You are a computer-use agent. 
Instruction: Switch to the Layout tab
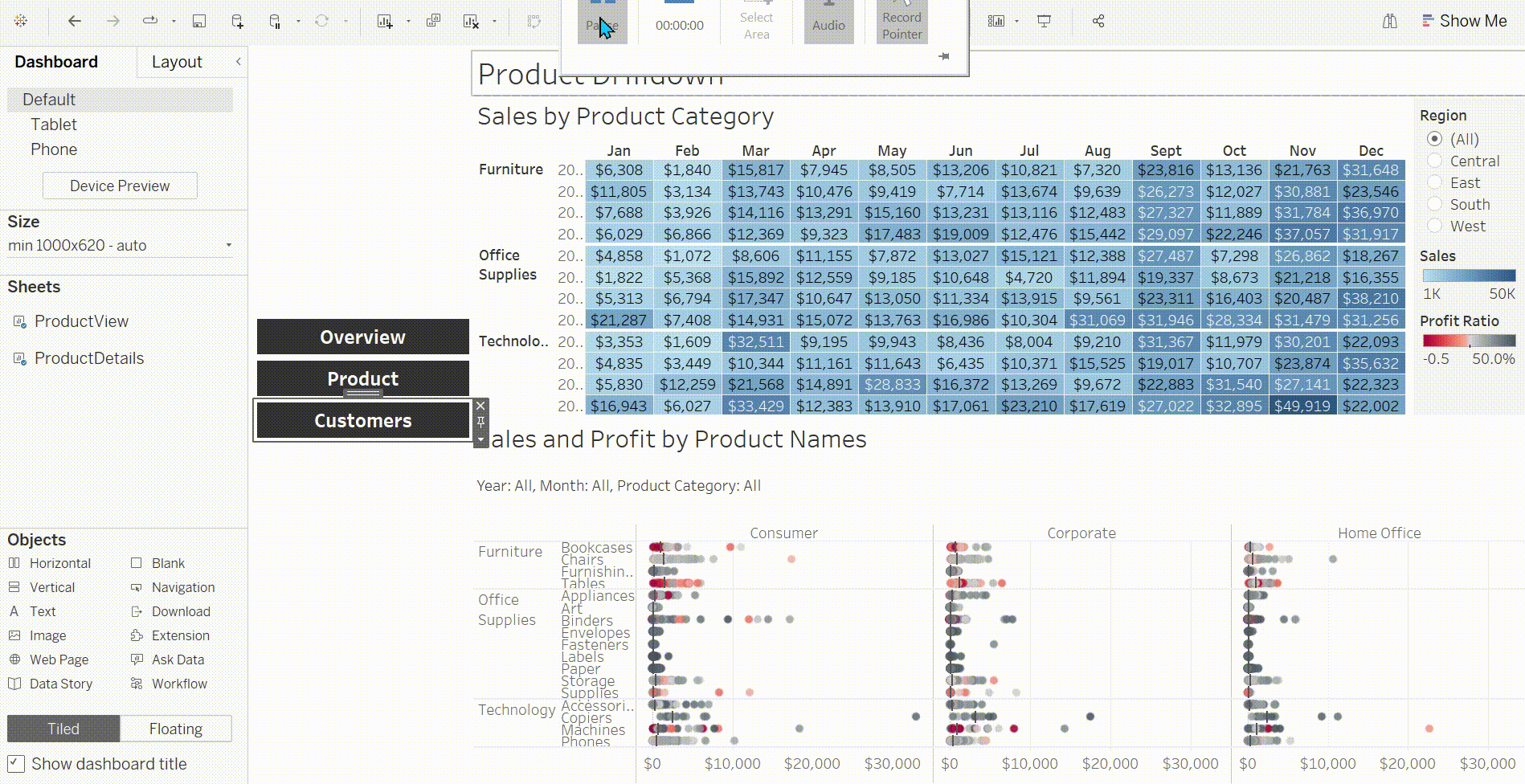[x=177, y=62]
